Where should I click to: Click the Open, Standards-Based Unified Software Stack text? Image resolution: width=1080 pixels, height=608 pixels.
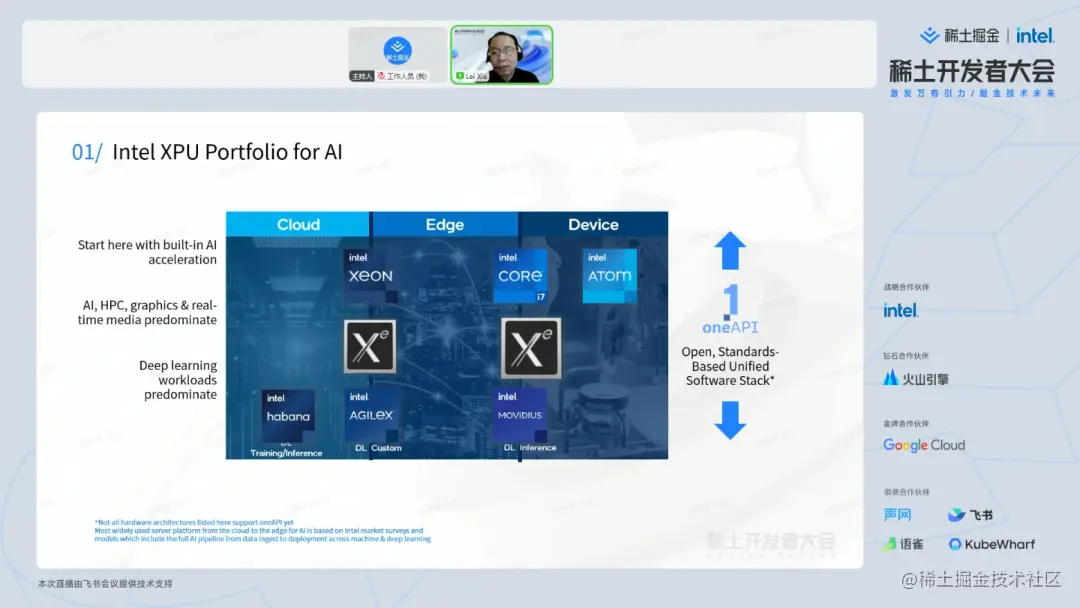[730, 366]
